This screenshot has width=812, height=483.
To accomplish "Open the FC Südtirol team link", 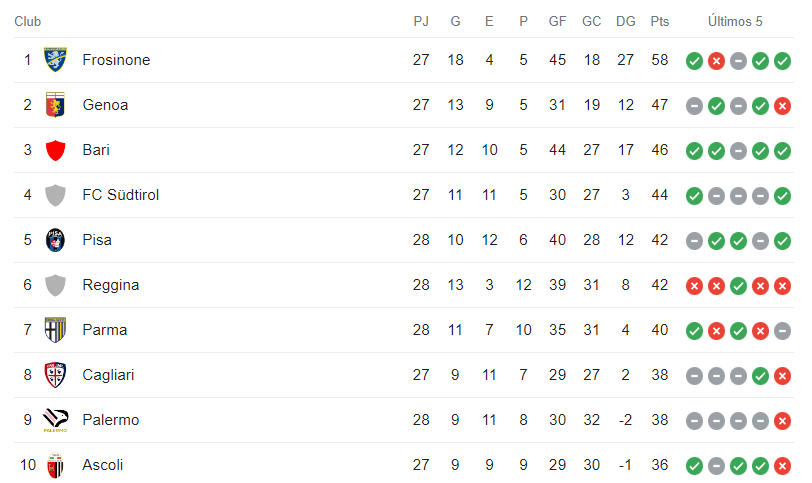I will (x=120, y=195).
